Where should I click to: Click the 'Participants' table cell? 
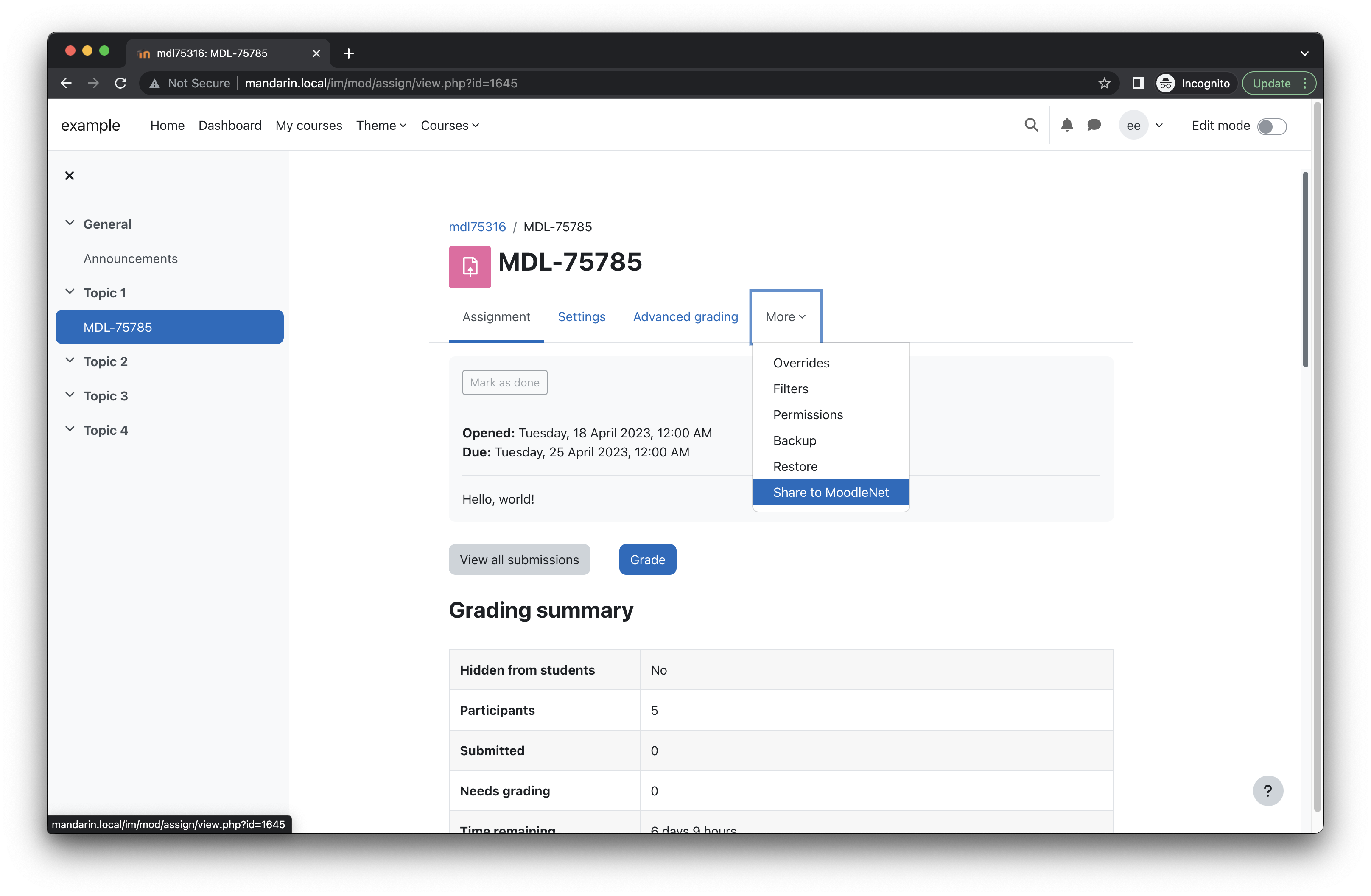[544, 710]
